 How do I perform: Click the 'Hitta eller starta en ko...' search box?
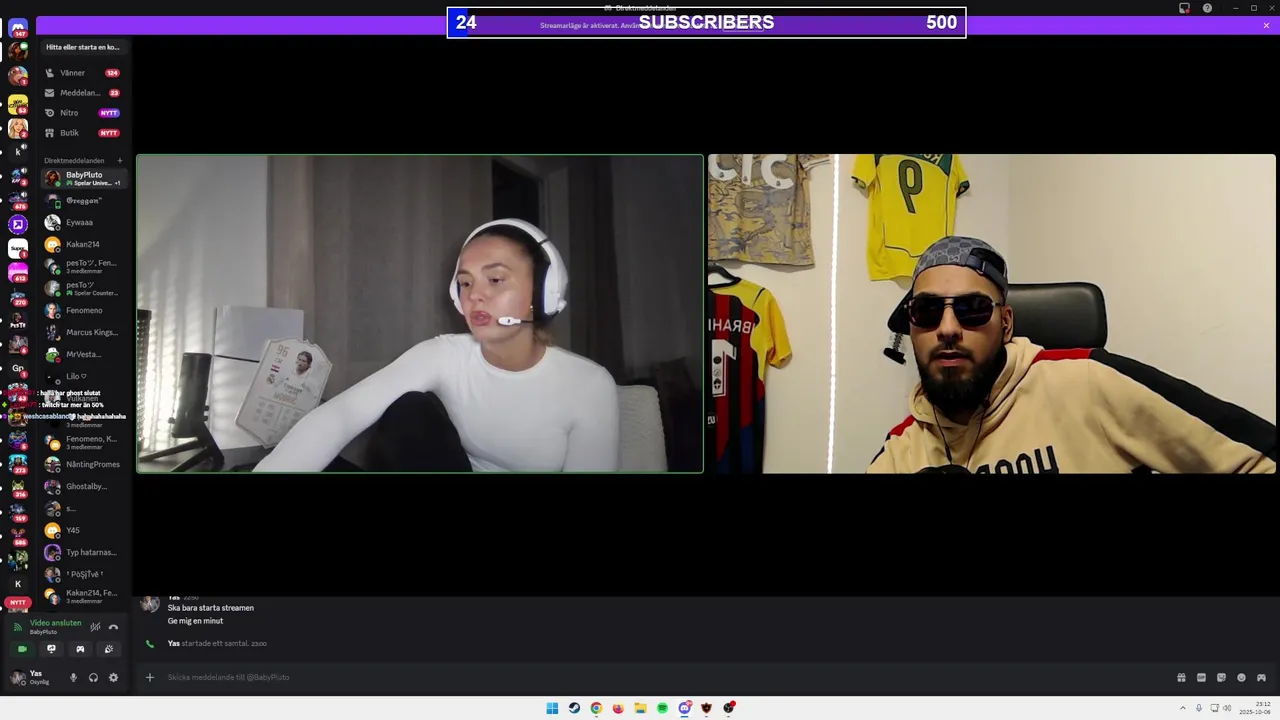point(83,47)
